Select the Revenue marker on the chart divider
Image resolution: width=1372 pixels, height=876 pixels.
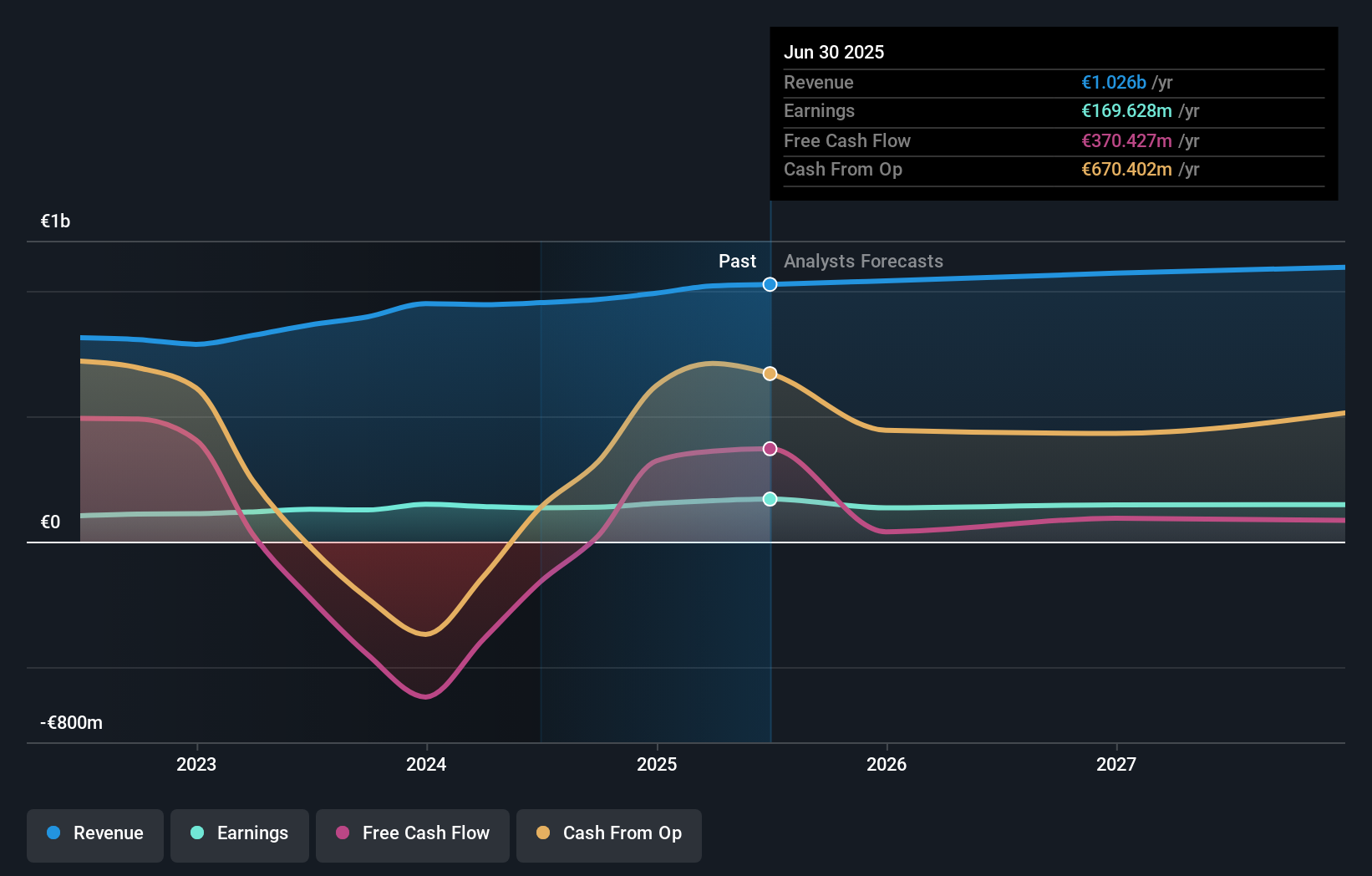pyautogui.click(x=769, y=284)
